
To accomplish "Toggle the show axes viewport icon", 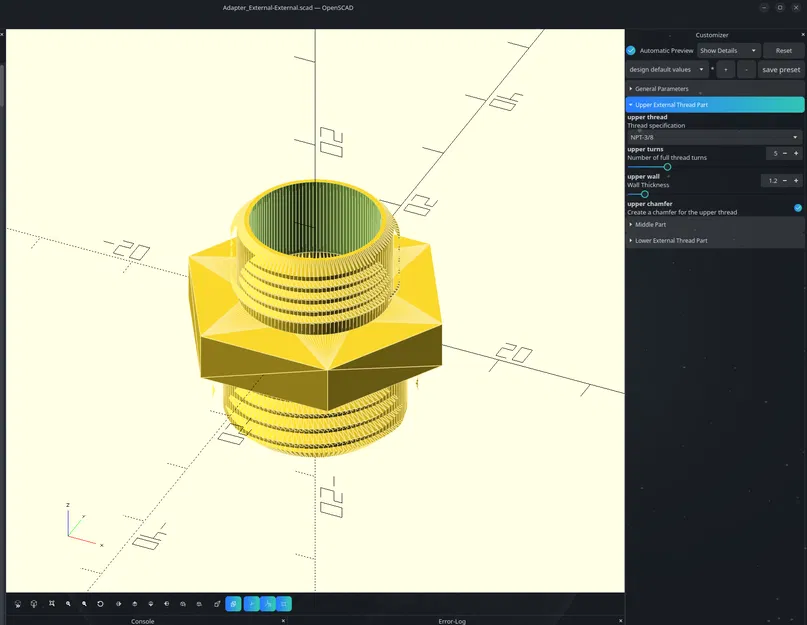I will point(251,604).
